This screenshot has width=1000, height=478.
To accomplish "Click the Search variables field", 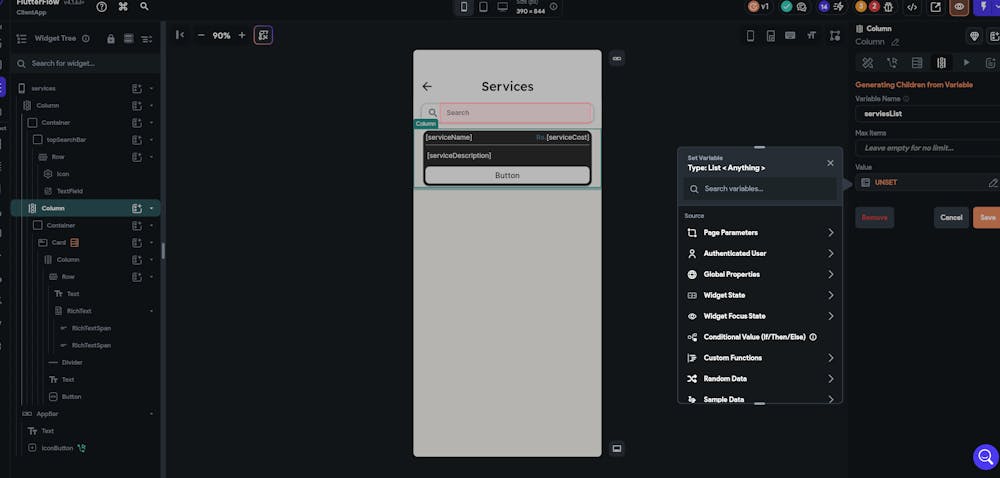I will [760, 189].
